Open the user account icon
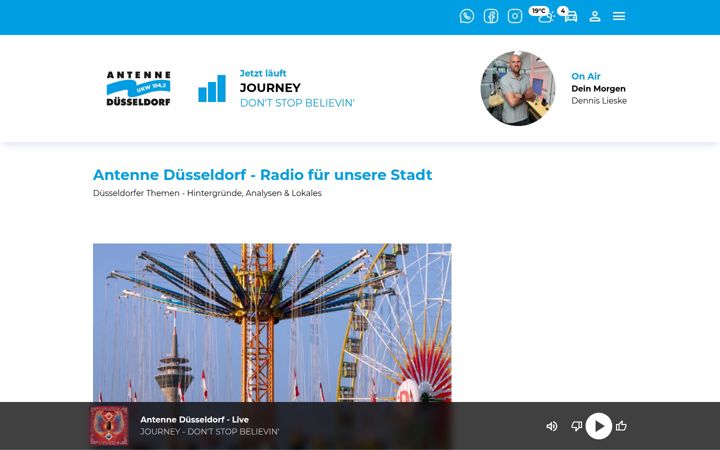 click(595, 17)
